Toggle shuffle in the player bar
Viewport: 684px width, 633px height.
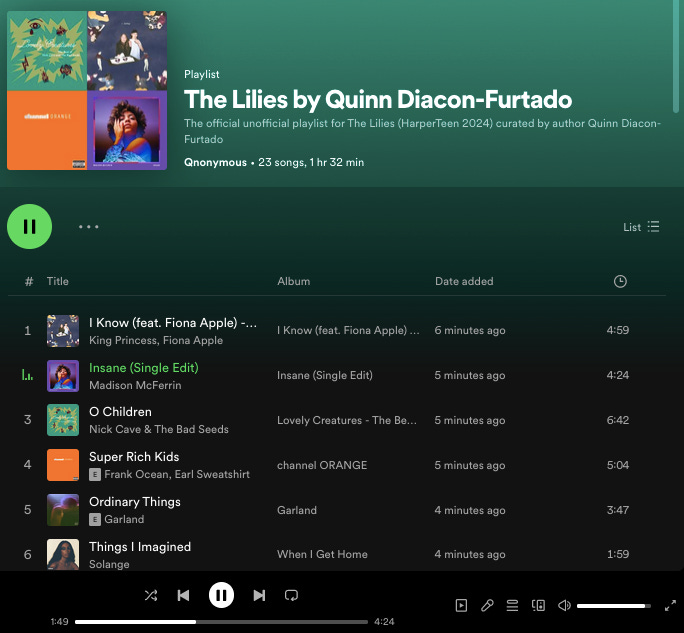(151, 595)
